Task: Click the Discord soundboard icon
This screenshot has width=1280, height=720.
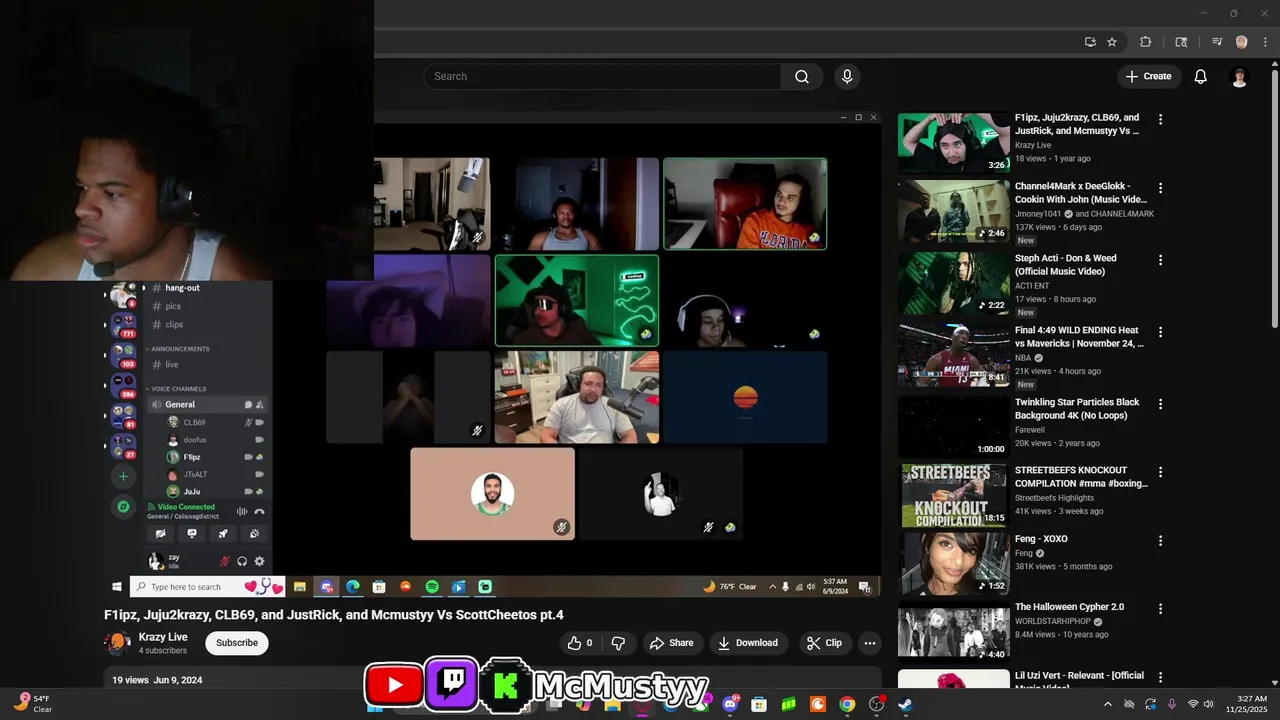Action: tap(254, 533)
